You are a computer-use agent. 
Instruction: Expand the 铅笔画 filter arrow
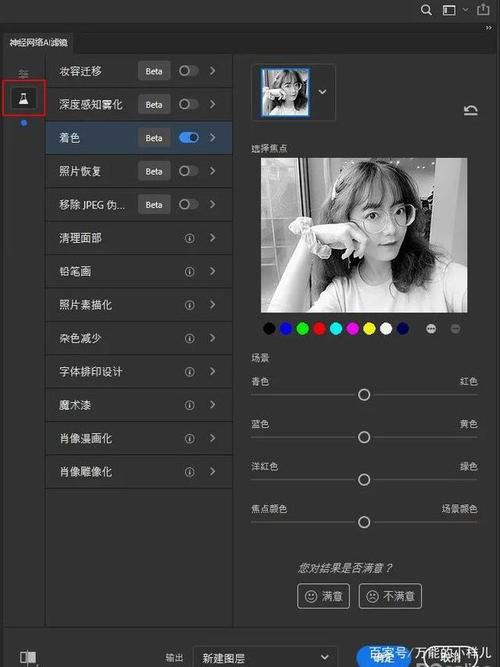212,271
